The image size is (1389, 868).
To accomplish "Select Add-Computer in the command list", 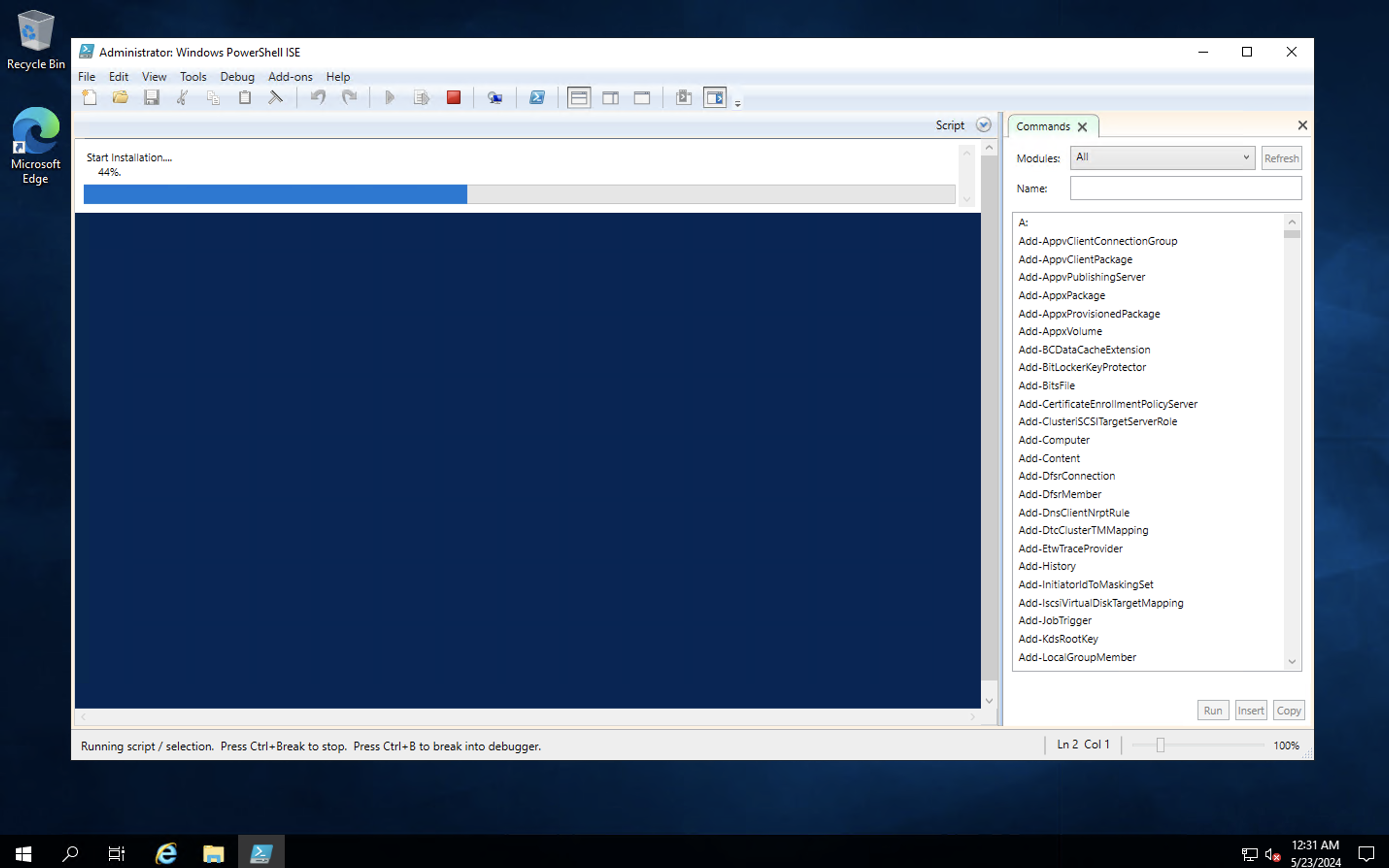I will 1054,440.
